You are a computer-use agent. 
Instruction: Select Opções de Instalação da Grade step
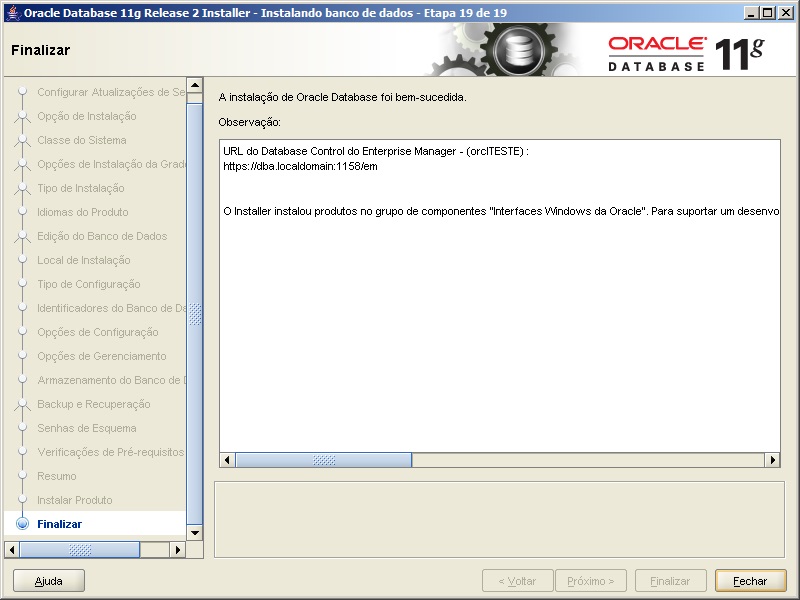pos(111,164)
